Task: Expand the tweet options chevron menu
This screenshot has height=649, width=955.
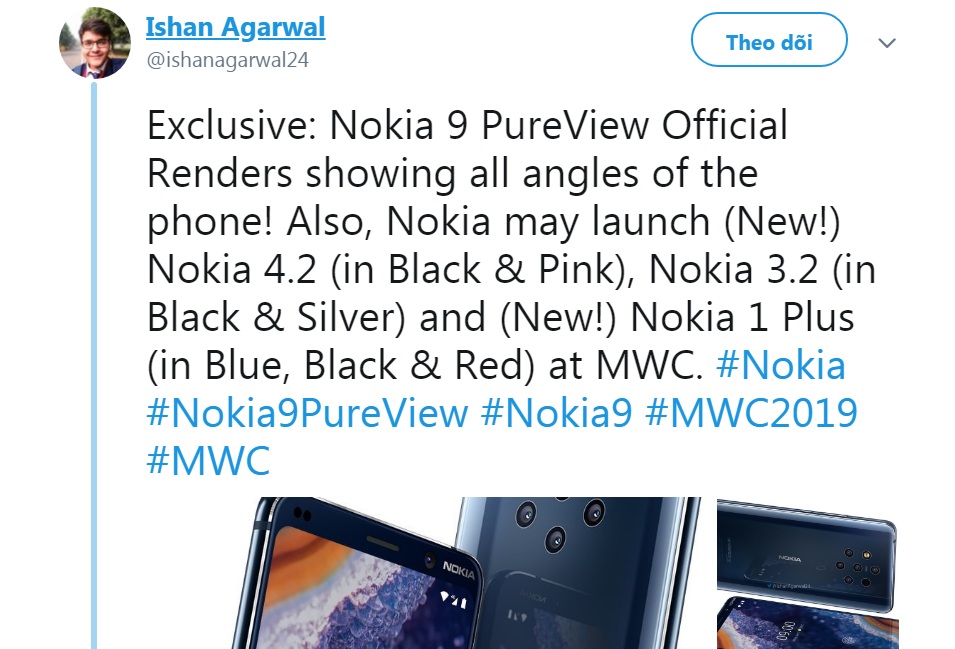Action: tap(886, 43)
